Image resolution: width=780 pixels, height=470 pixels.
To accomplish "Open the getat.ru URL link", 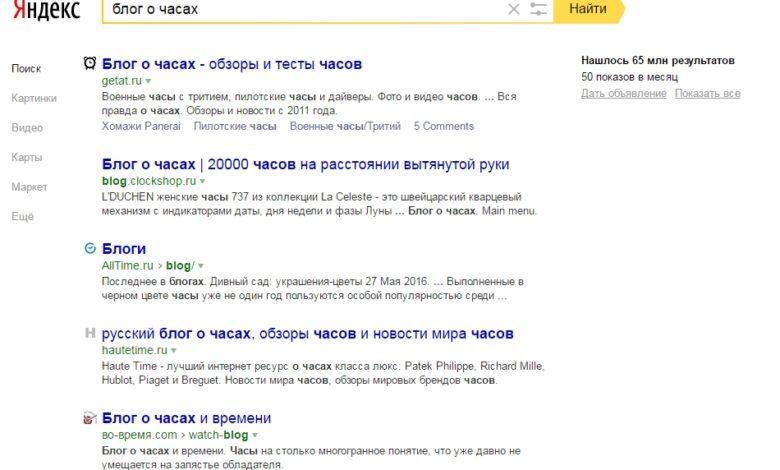I will (x=122, y=81).
